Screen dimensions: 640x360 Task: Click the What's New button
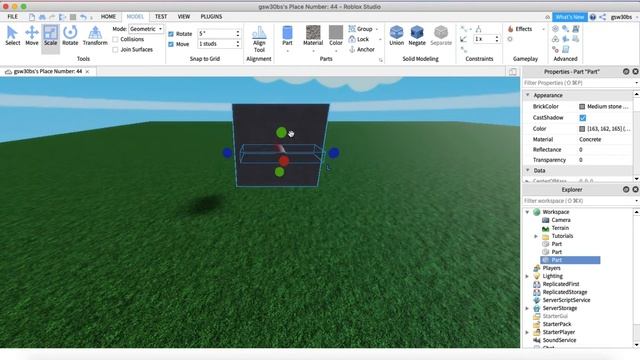tap(570, 17)
